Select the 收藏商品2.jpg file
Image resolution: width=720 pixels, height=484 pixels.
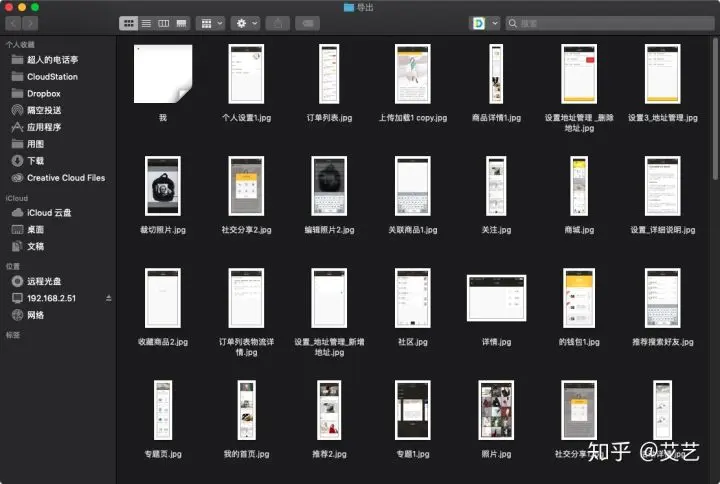point(163,298)
